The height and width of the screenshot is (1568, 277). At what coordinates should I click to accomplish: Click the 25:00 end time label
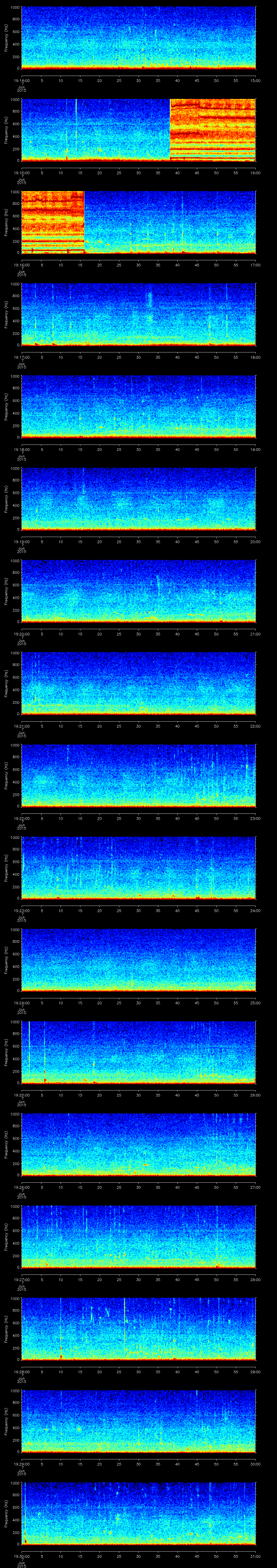(255, 1003)
